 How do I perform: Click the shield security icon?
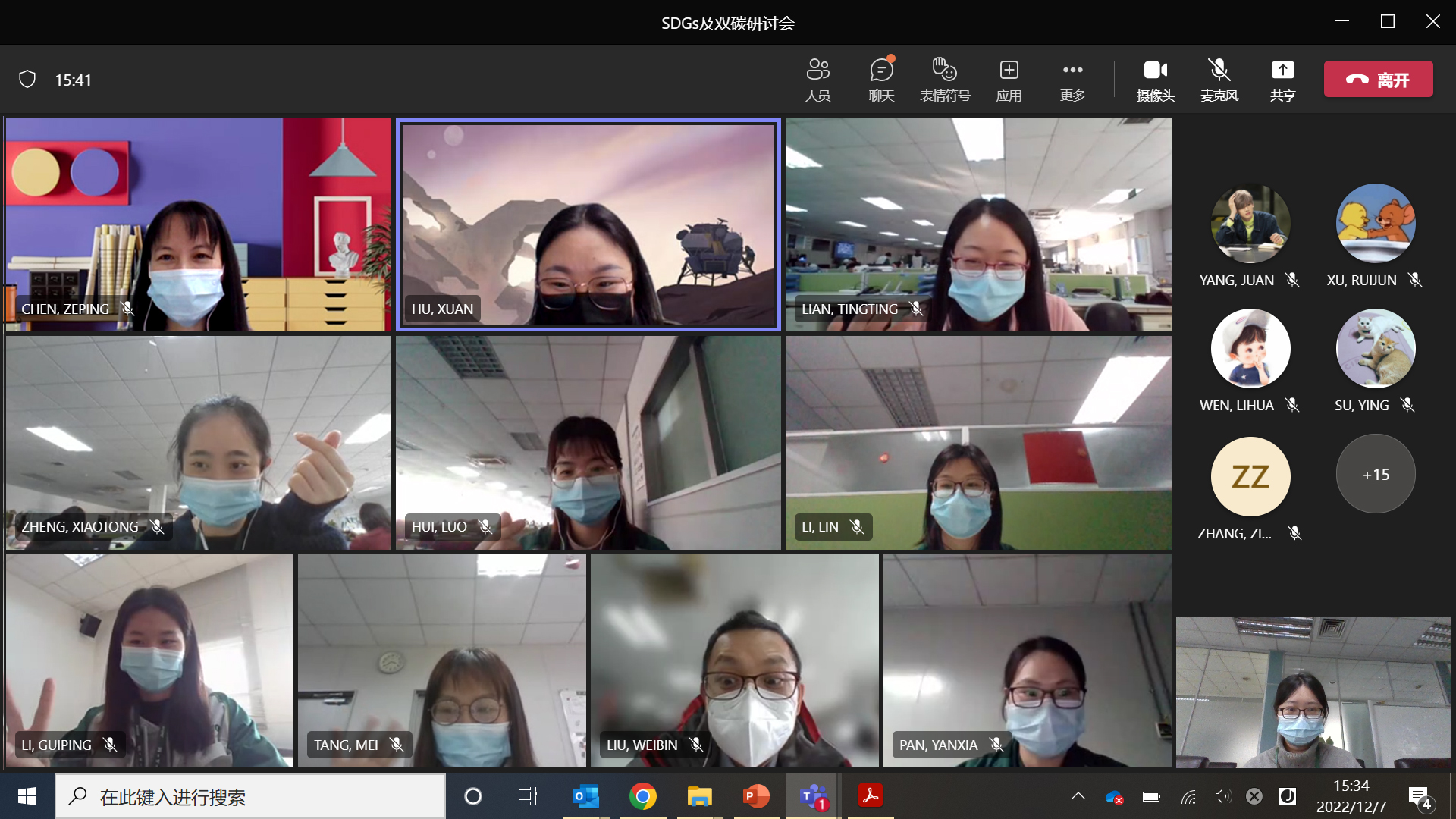pyautogui.click(x=27, y=80)
